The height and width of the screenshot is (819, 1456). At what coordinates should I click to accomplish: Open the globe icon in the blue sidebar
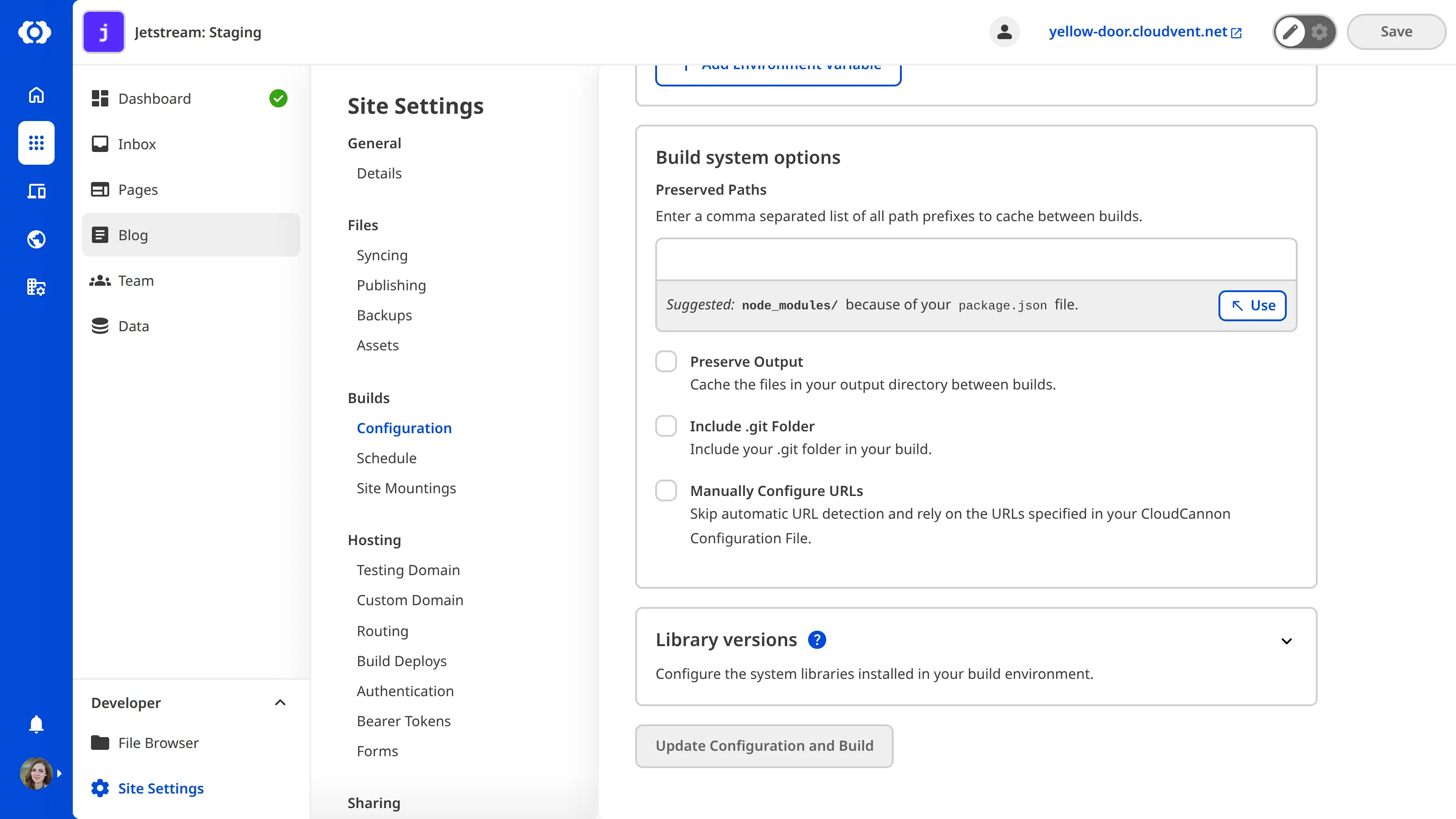tap(35, 239)
